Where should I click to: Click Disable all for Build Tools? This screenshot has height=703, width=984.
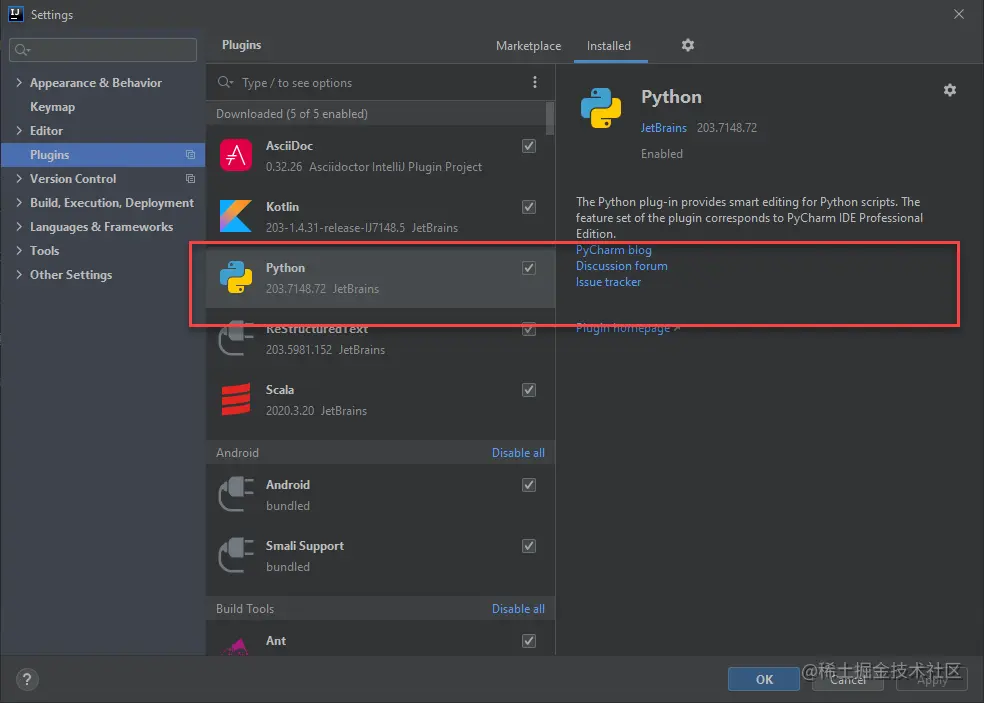coord(518,609)
